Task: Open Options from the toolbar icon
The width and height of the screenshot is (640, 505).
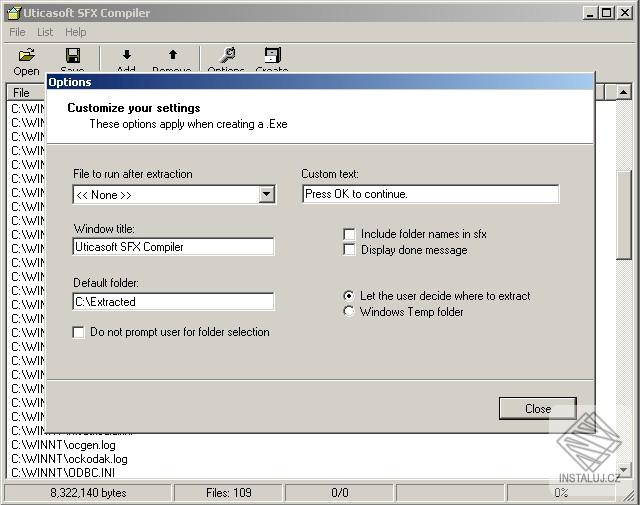Action: 226,56
